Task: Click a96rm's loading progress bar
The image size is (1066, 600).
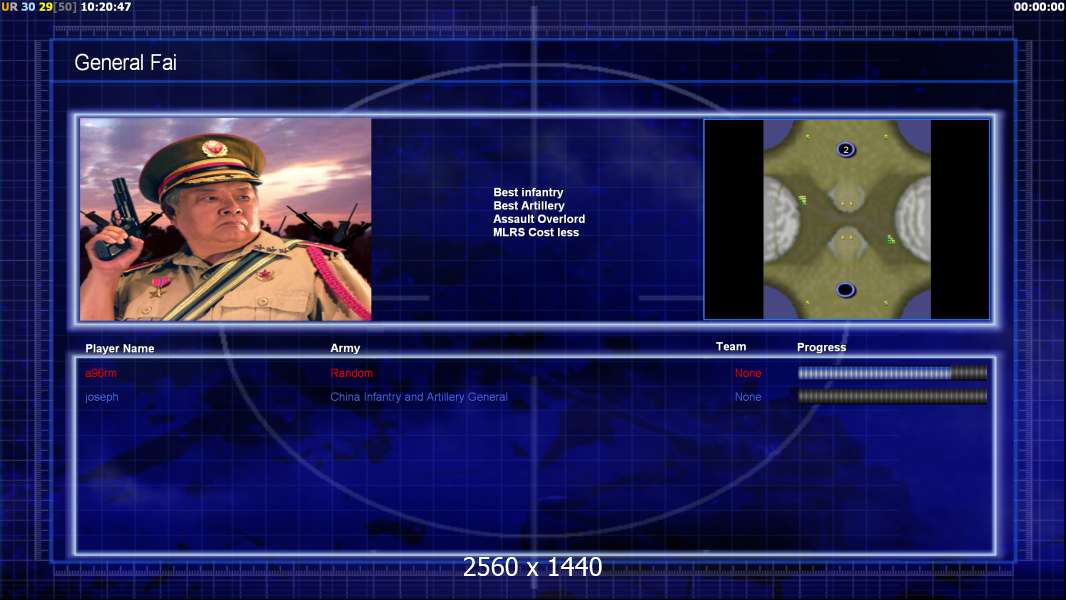Action: [893, 372]
